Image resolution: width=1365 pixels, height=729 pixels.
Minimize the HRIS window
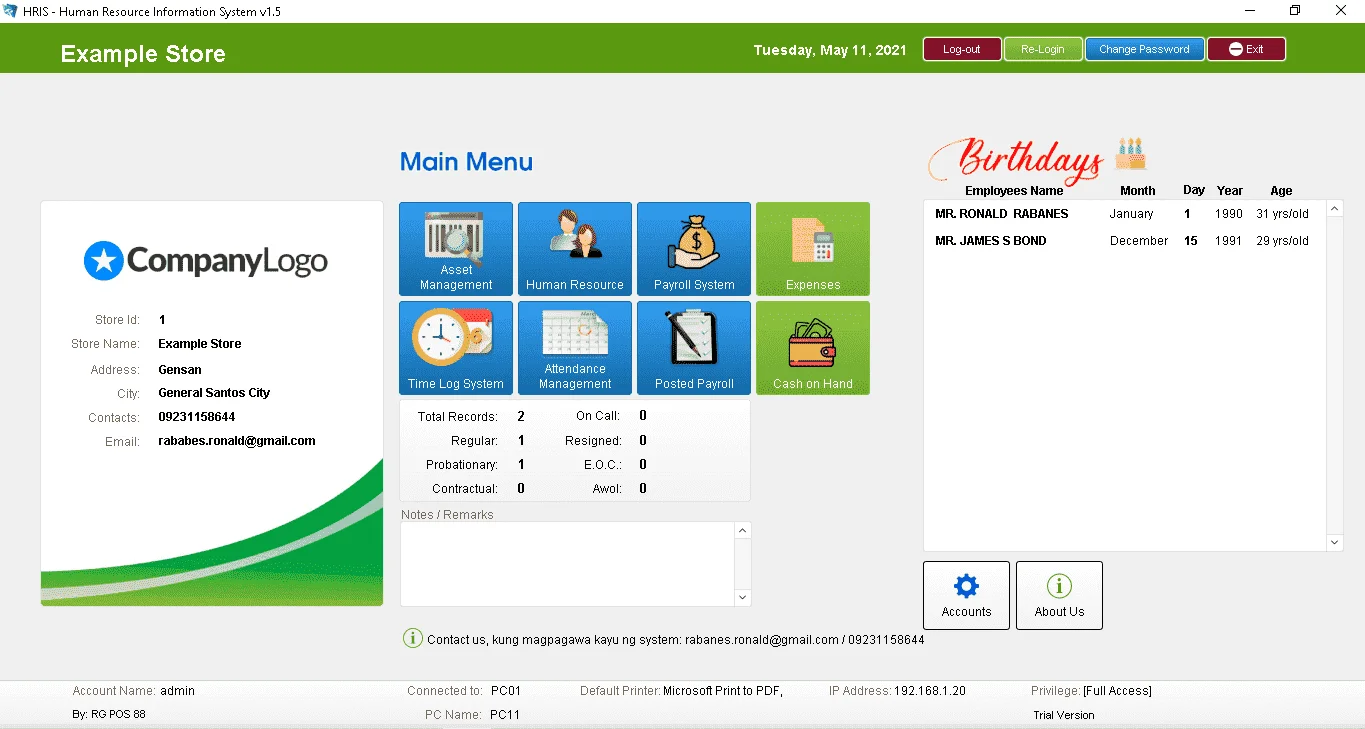[1249, 11]
